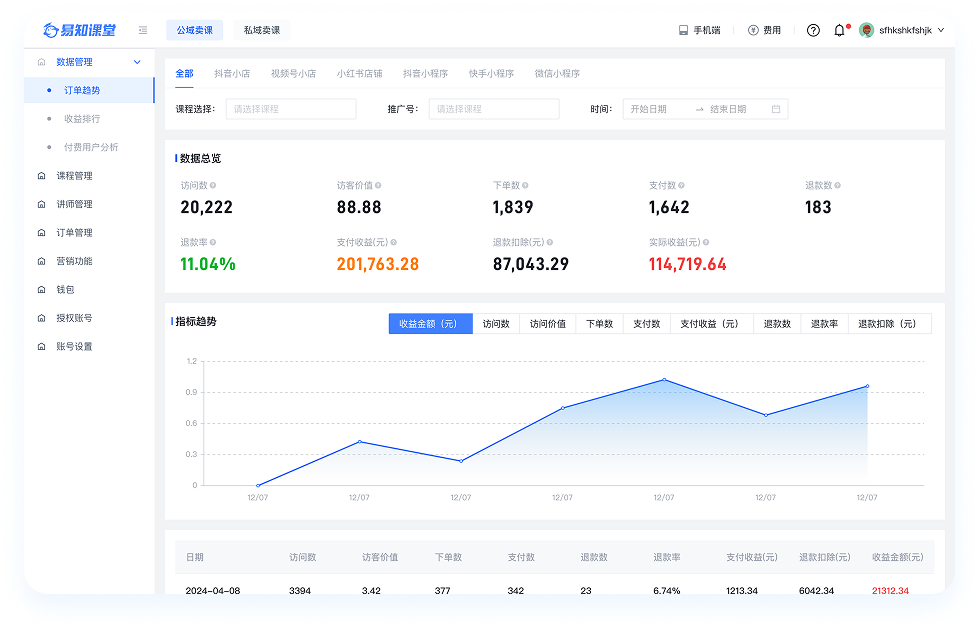Open the 课程选择 course dropdown
The image size is (980, 630).
(x=290, y=109)
